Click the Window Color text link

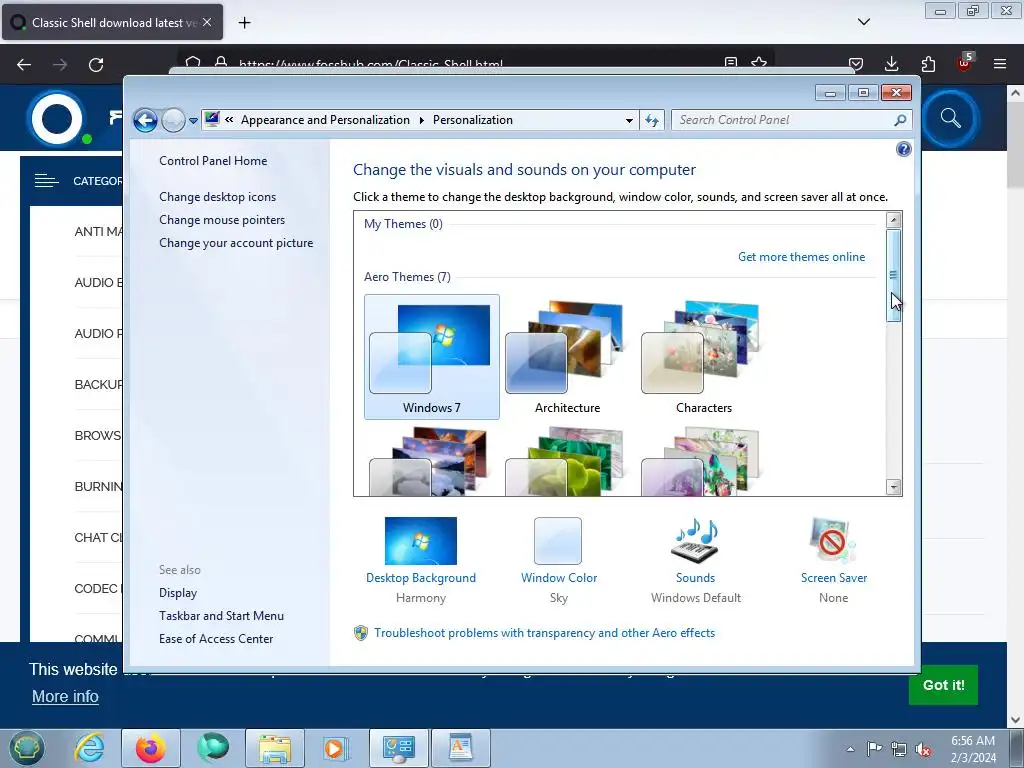pos(559,578)
